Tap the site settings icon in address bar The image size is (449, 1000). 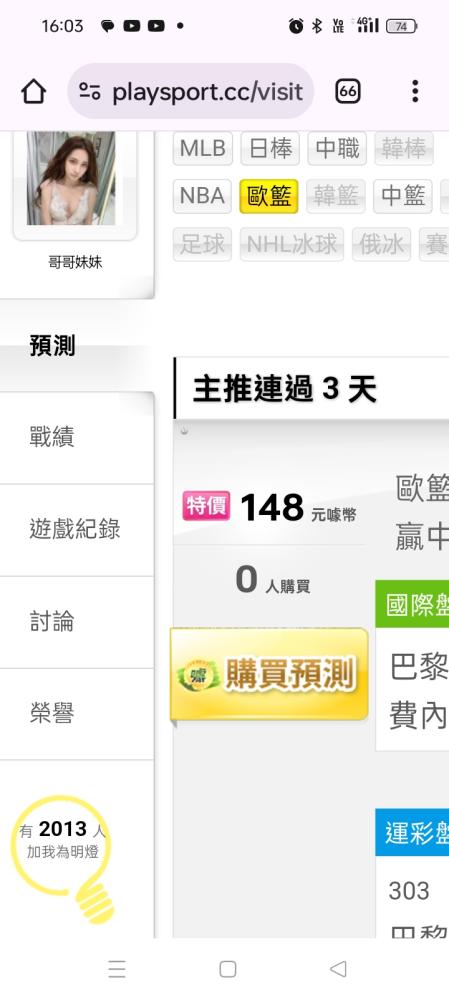tap(90, 92)
